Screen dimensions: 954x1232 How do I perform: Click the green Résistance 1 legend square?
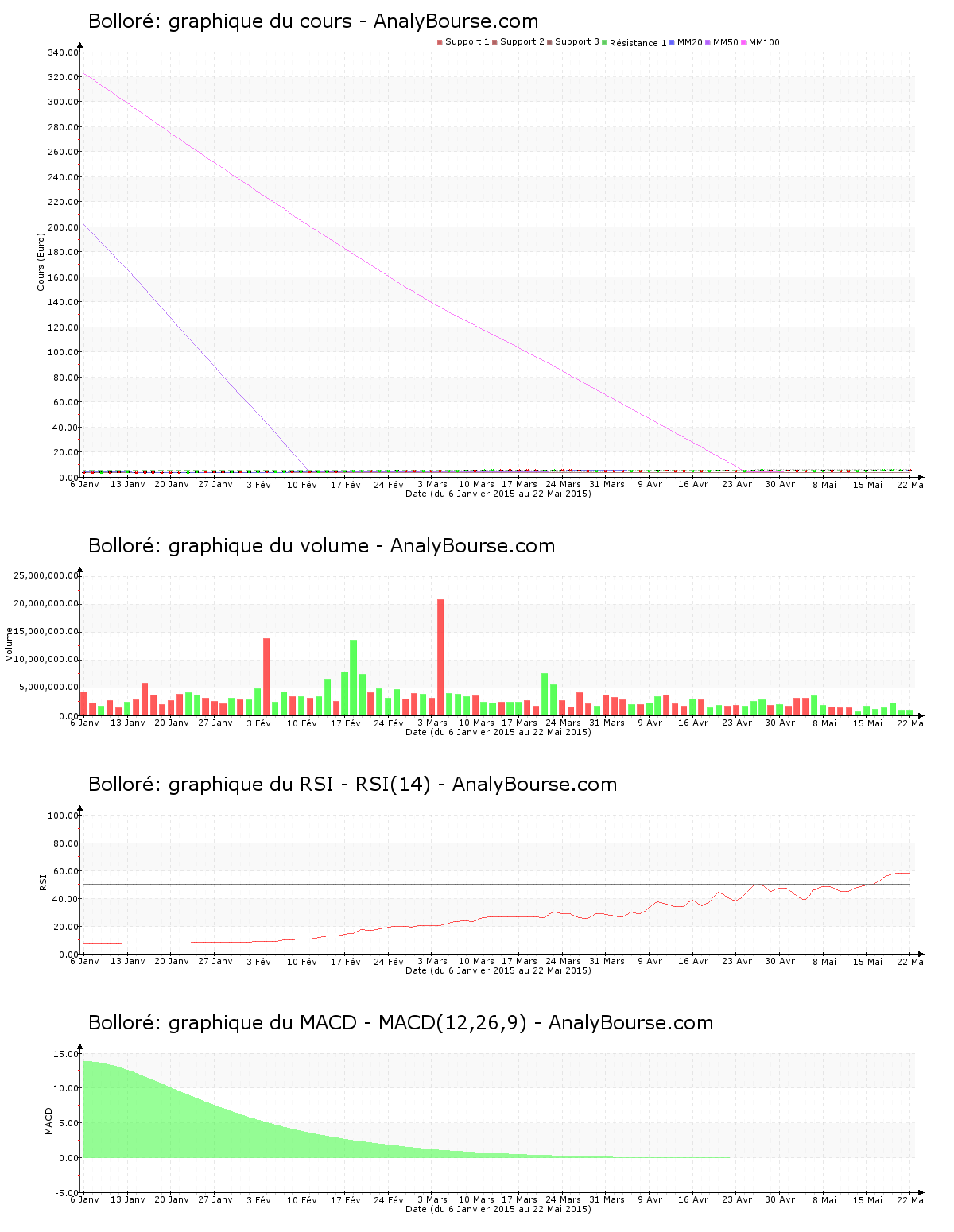604,42
